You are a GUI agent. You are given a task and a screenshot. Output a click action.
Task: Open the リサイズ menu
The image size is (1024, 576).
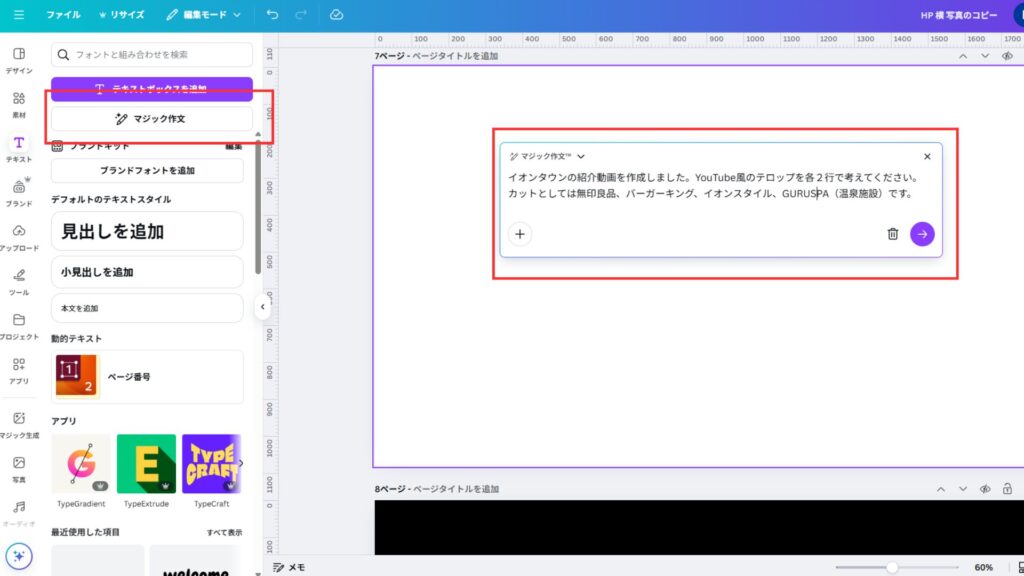(x=121, y=15)
